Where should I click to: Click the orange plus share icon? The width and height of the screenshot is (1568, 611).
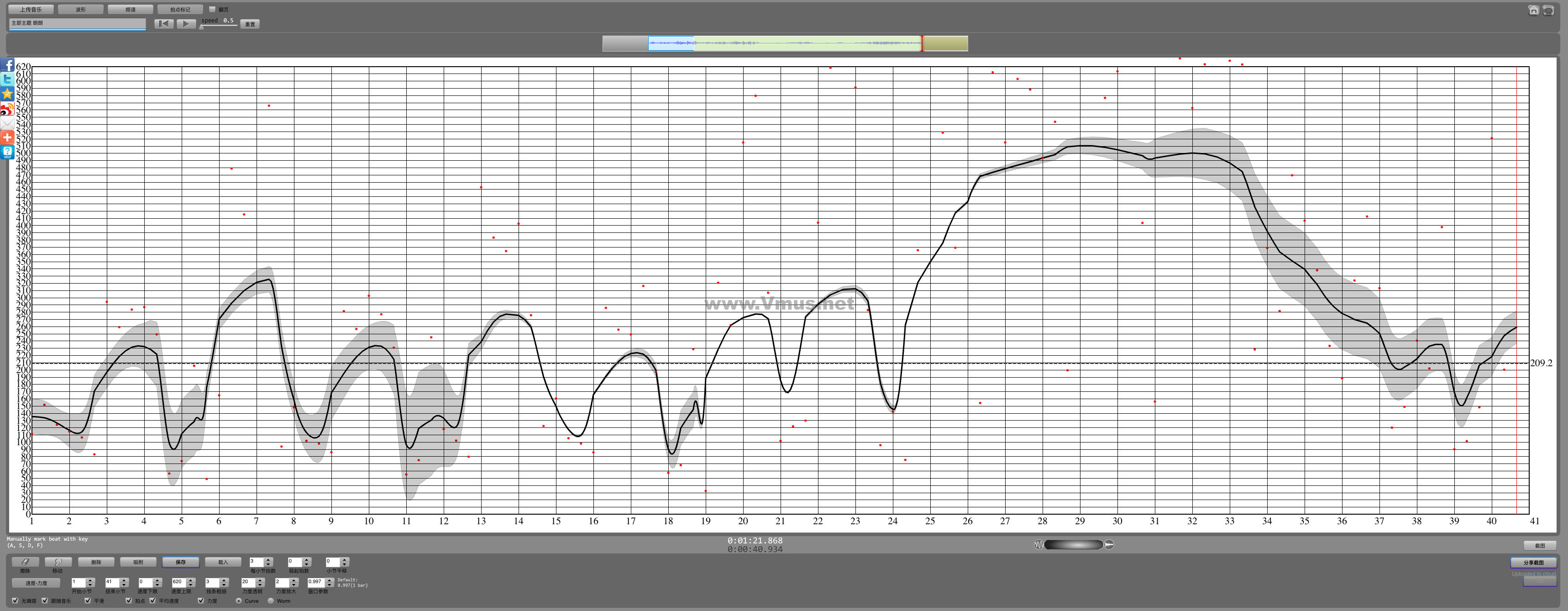pyautogui.click(x=7, y=137)
